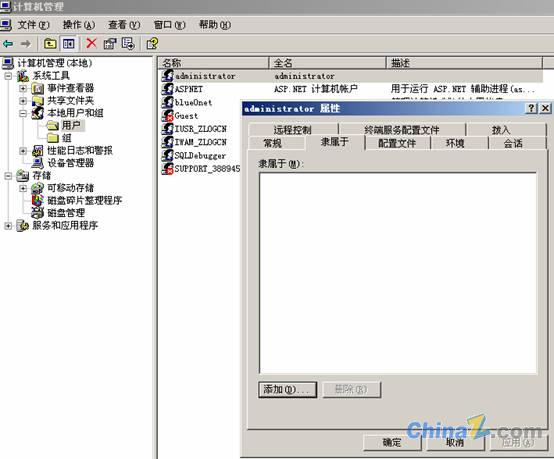Collapse the 本地用户和组 tree node
The height and width of the screenshot is (459, 554).
(23, 113)
